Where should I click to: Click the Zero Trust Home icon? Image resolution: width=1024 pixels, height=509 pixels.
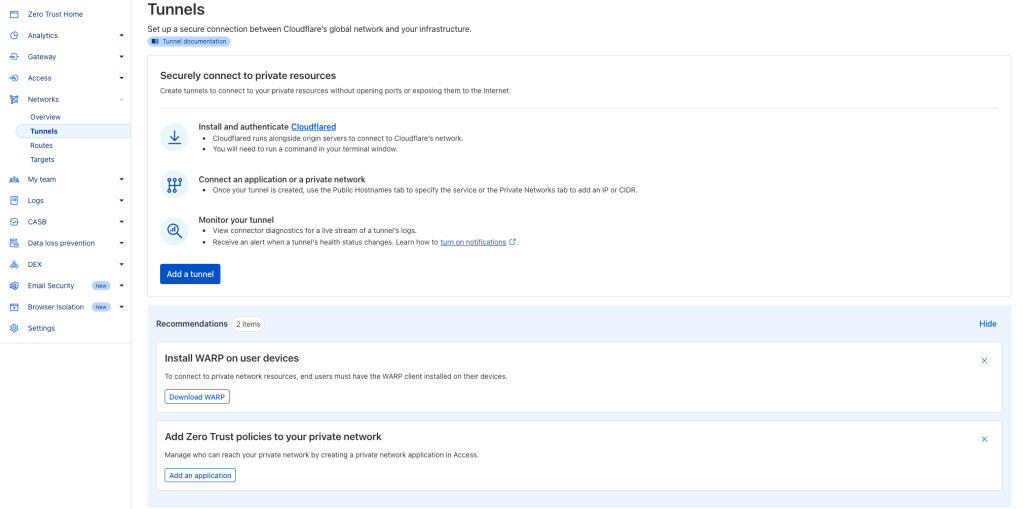[14, 14]
